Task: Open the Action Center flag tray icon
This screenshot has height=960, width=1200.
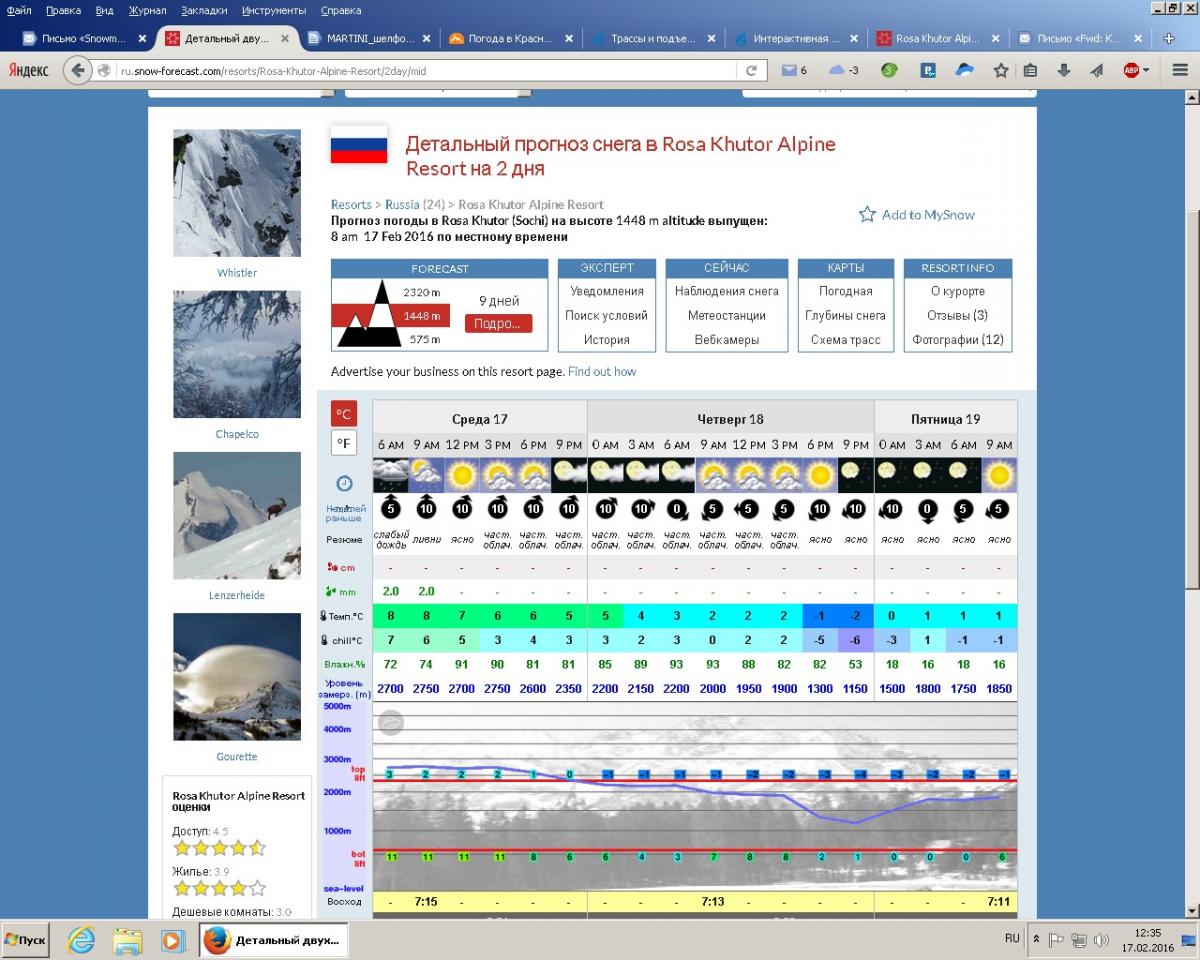Action: point(1056,940)
